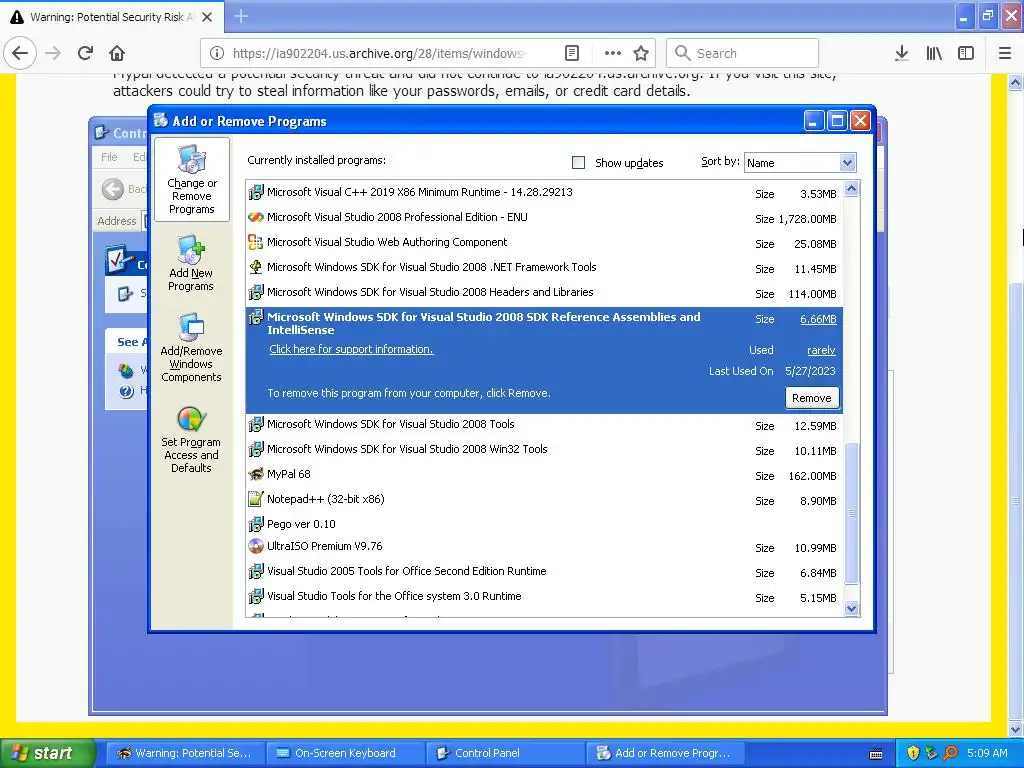Click the security shield tray icon
Screen dimensions: 1024x768
[913, 753]
